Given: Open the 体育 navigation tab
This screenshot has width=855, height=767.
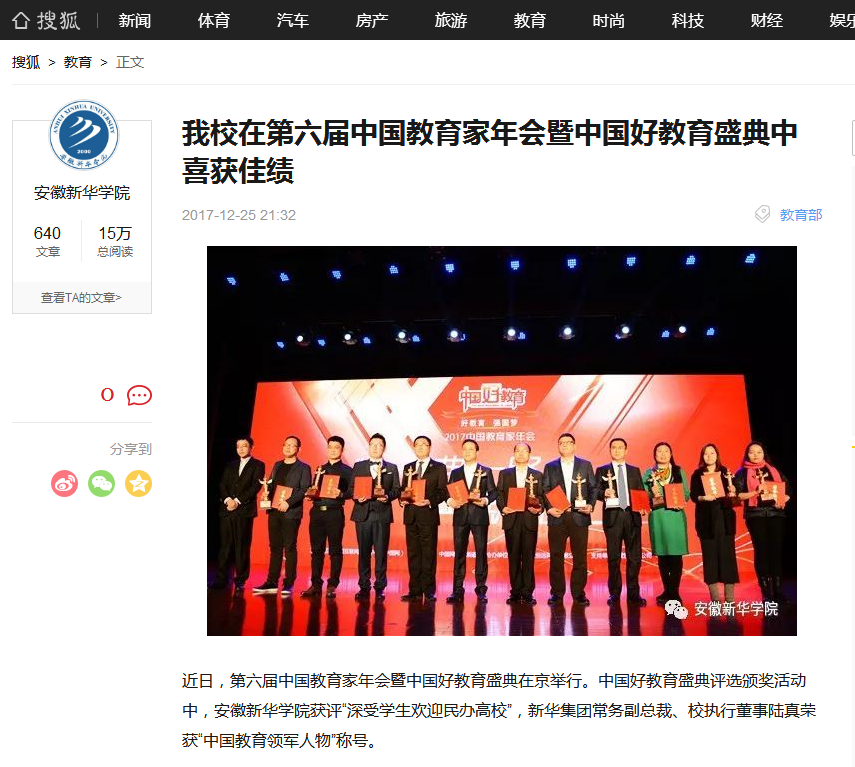Looking at the screenshot, I should coord(214,21).
